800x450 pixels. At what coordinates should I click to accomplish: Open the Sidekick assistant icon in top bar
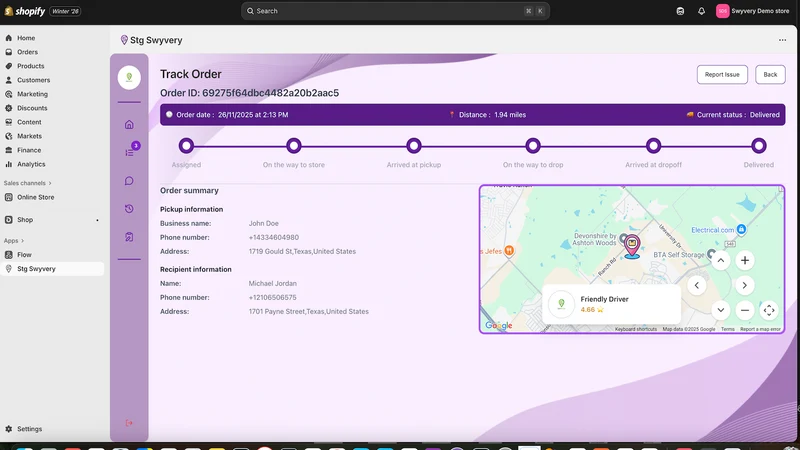click(x=680, y=11)
